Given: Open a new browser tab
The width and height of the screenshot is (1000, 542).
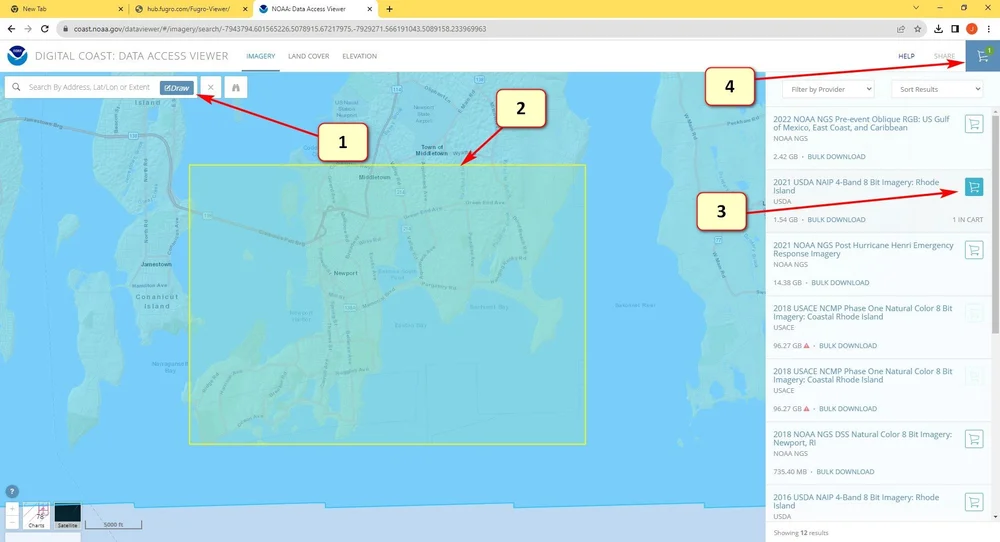Looking at the screenshot, I should point(390,9).
